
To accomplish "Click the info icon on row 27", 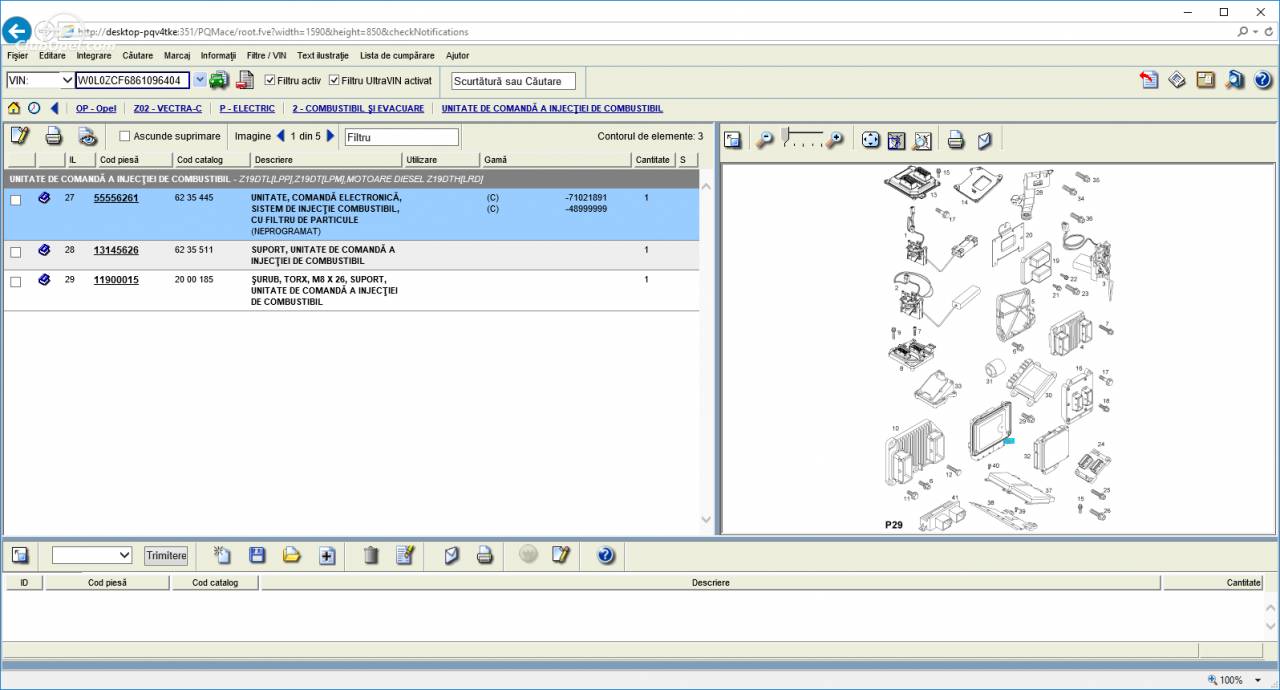I will (x=44, y=198).
